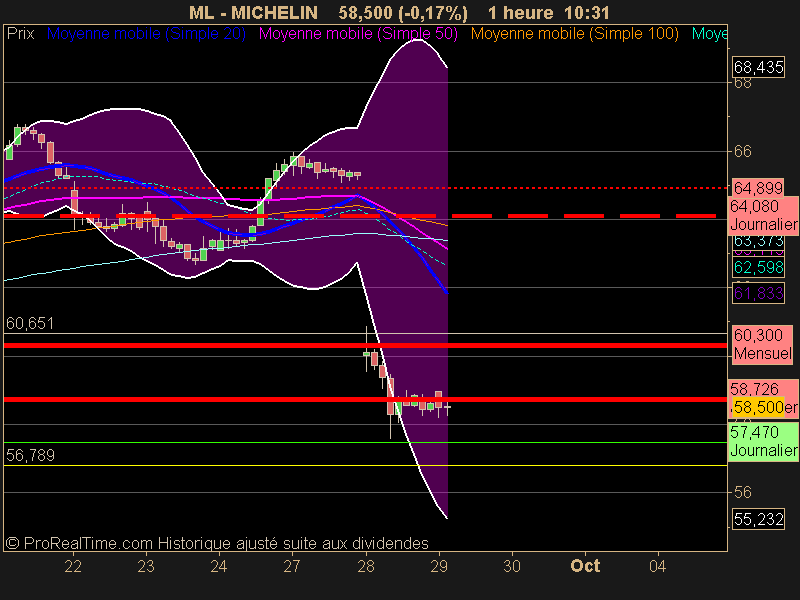Click the "62,598" teal value label
Screen dimensions: 800x600
[x=758, y=267]
